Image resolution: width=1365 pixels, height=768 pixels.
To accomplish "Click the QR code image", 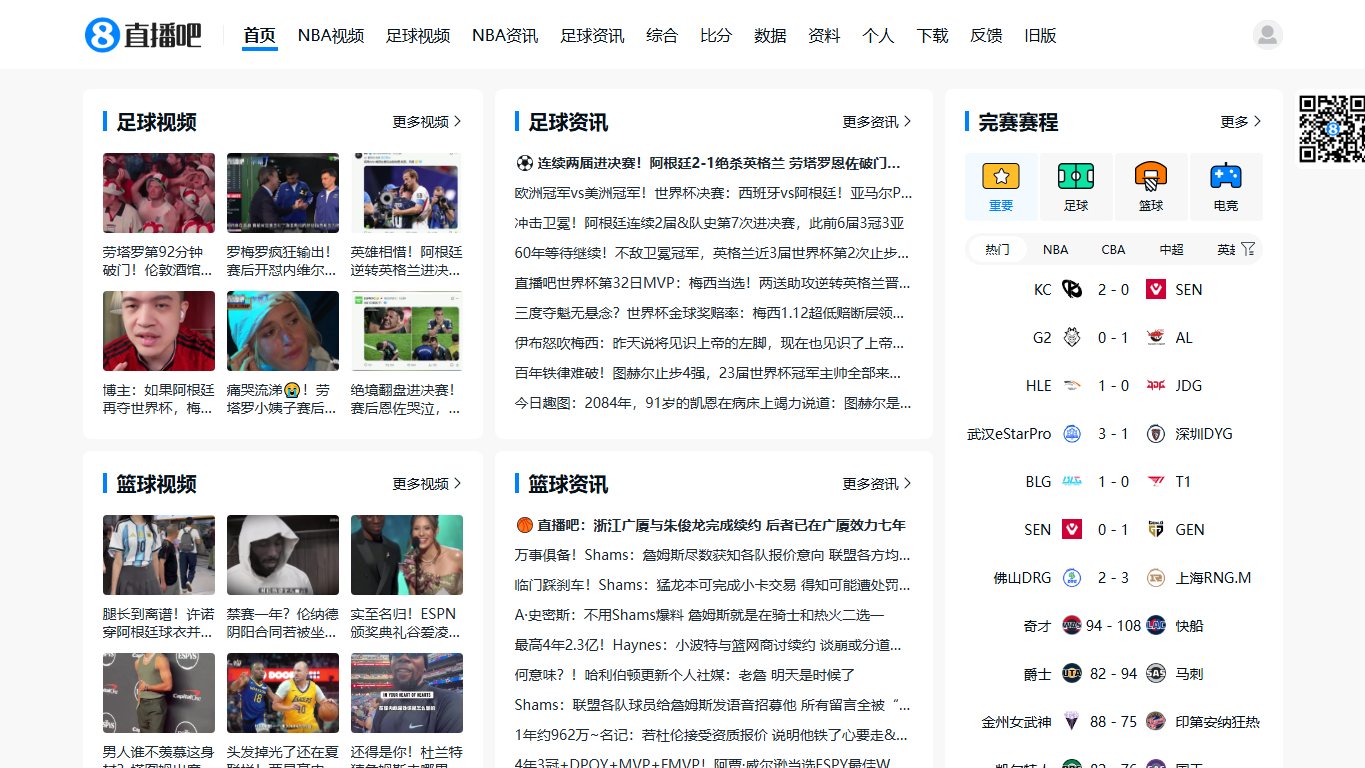I will [x=1332, y=129].
